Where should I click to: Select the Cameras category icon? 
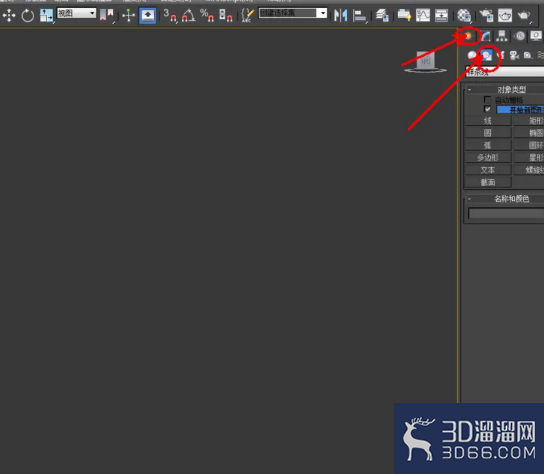pyautogui.click(x=514, y=55)
